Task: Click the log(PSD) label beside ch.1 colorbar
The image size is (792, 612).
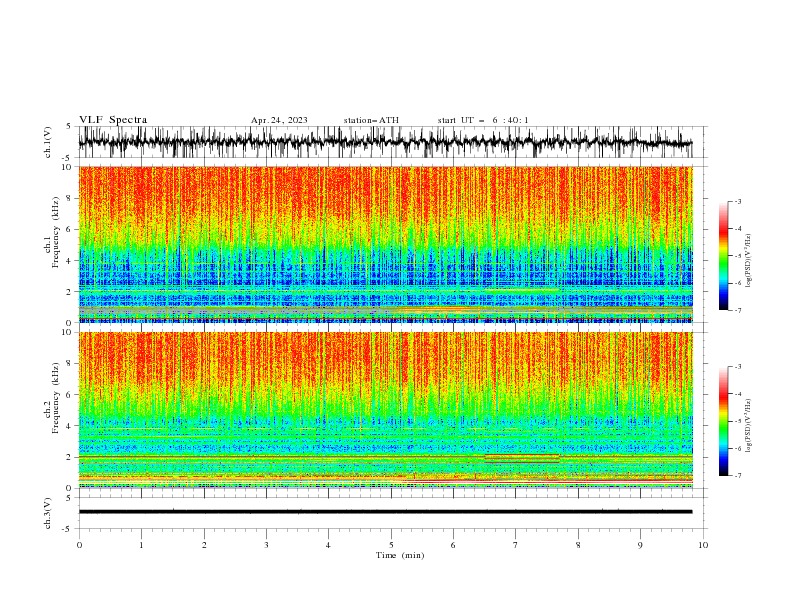Action: [x=748, y=261]
